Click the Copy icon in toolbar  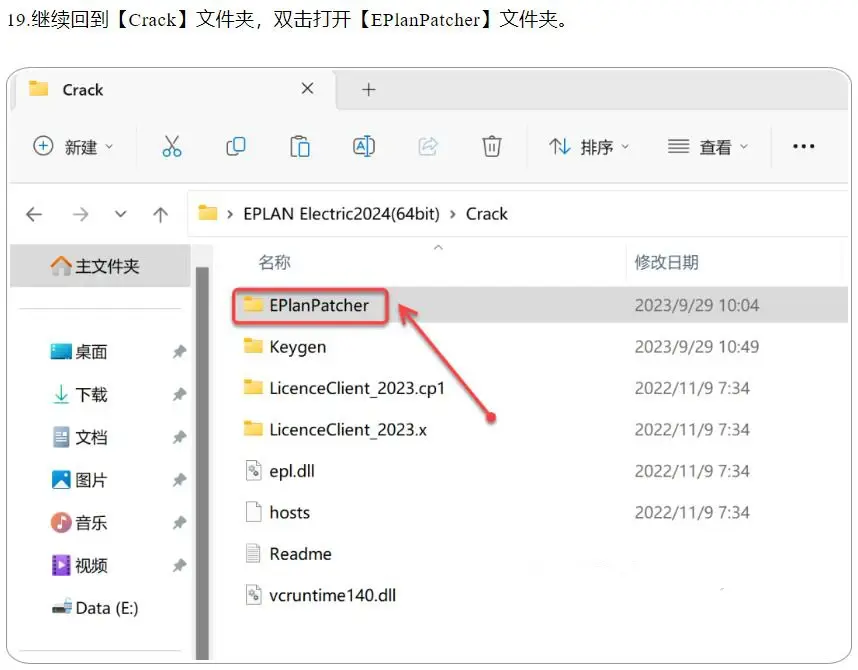point(236,147)
